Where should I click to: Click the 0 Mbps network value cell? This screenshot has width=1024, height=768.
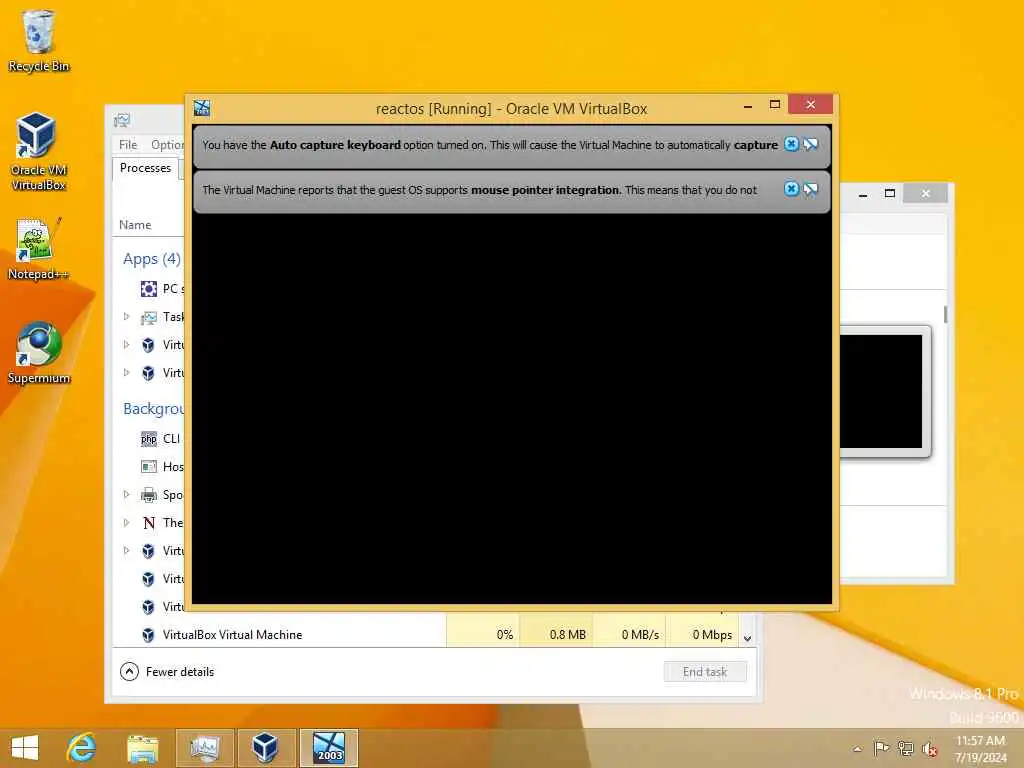702,634
